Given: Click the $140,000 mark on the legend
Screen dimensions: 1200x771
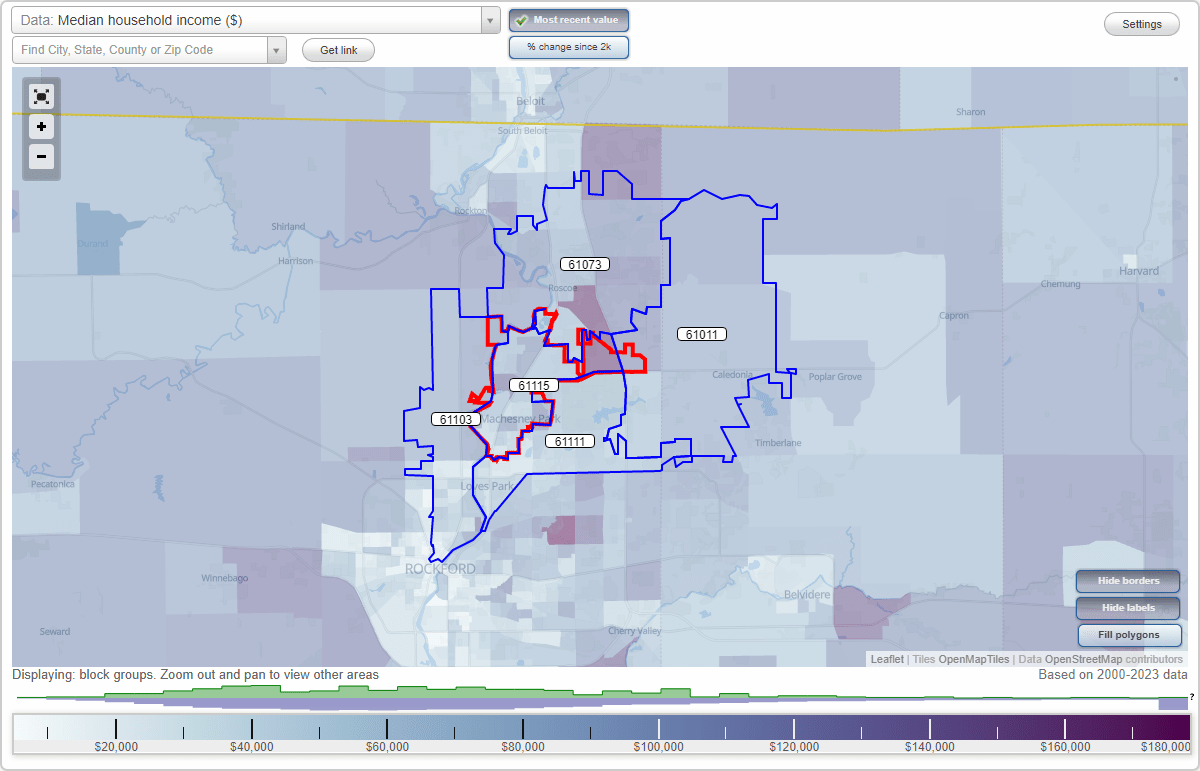Looking at the screenshot, I should point(930,746).
